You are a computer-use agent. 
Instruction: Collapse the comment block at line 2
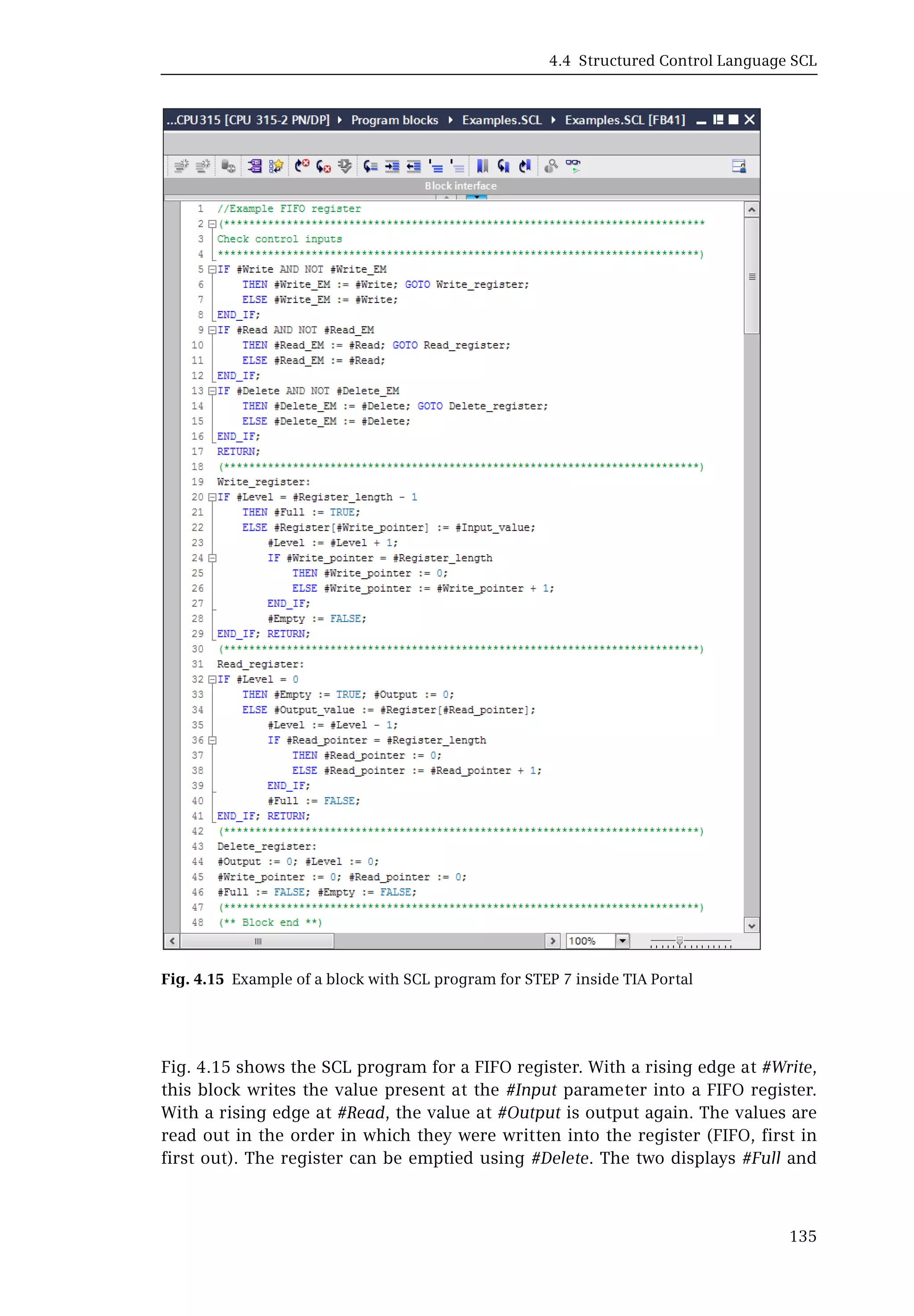[x=212, y=224]
